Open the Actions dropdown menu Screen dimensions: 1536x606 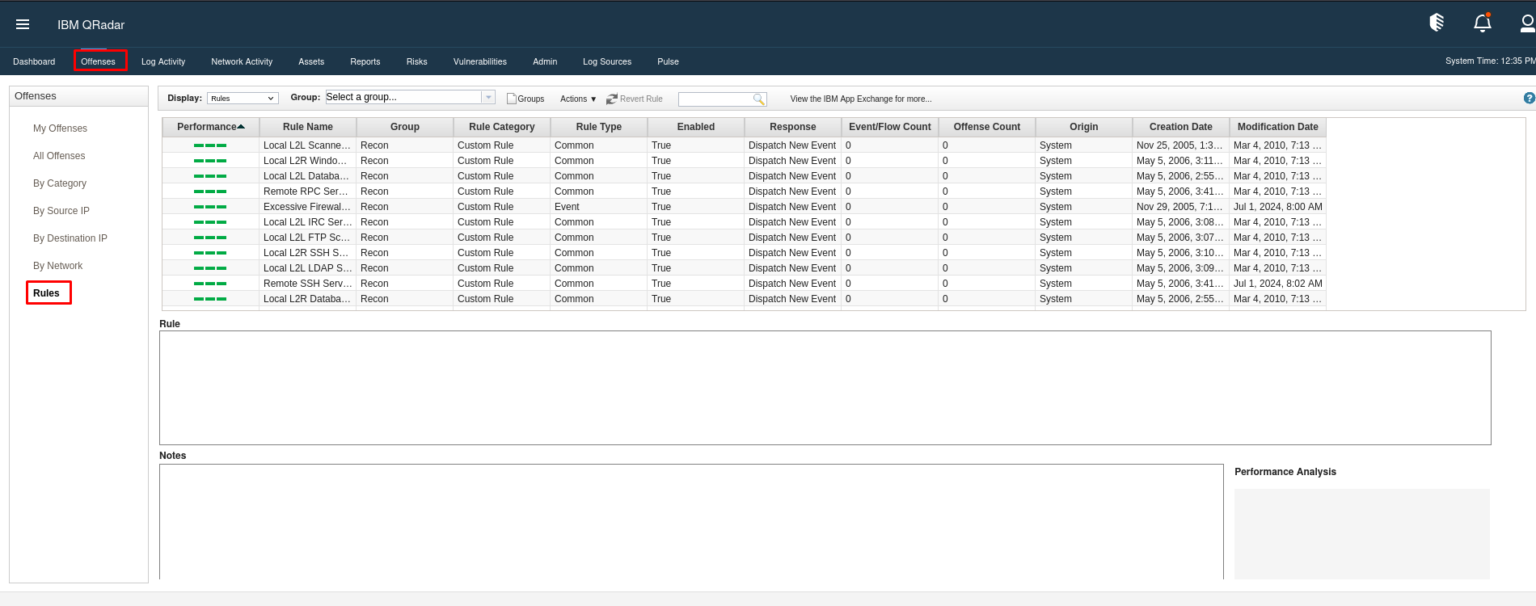(578, 99)
